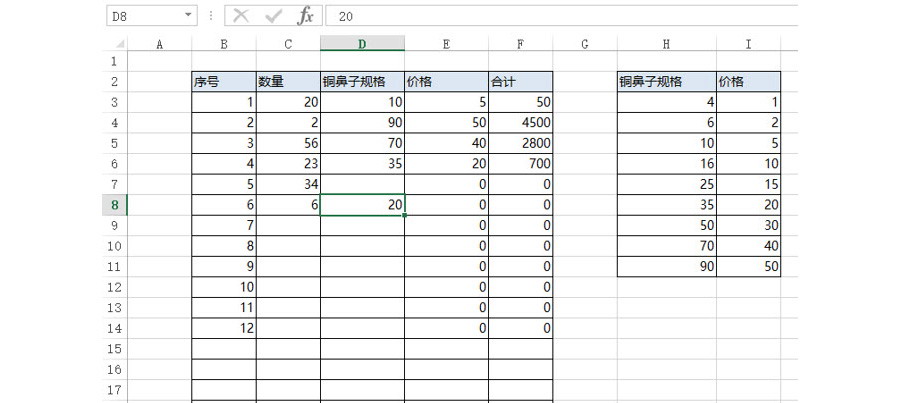Select row 12 header
Viewport: 900px width, 403px height.
[x=114, y=287]
